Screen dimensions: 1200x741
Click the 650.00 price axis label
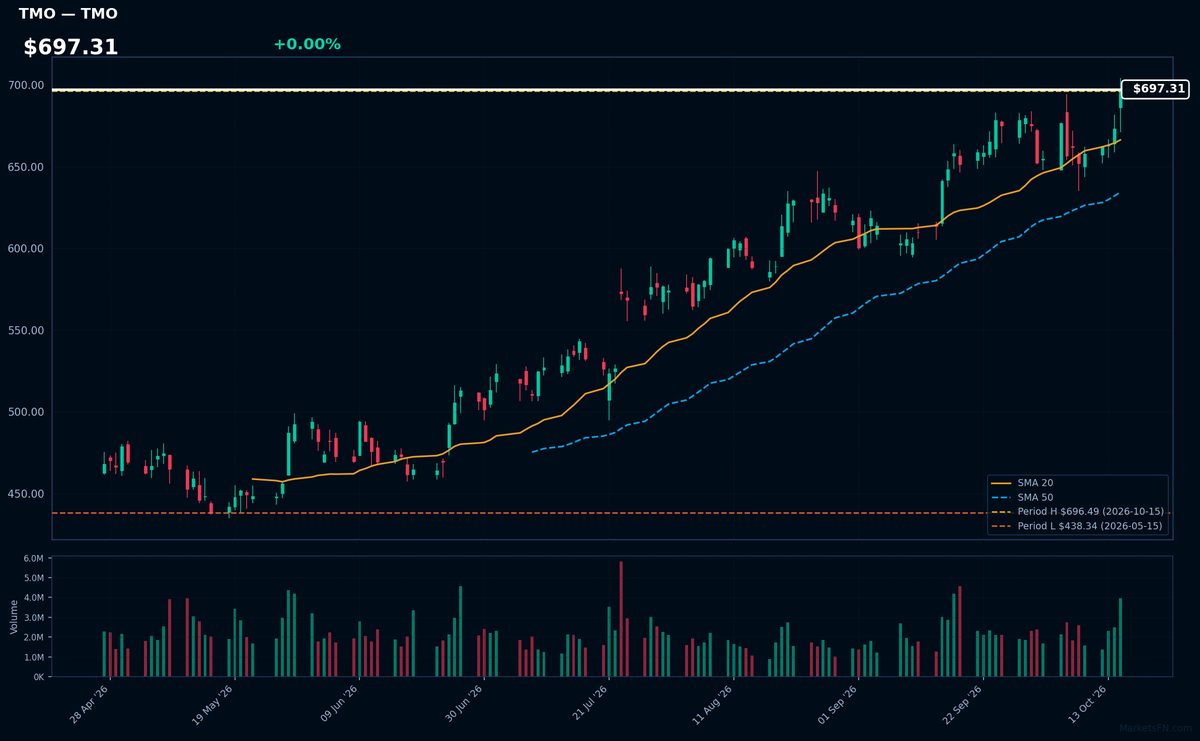[x=27, y=168]
